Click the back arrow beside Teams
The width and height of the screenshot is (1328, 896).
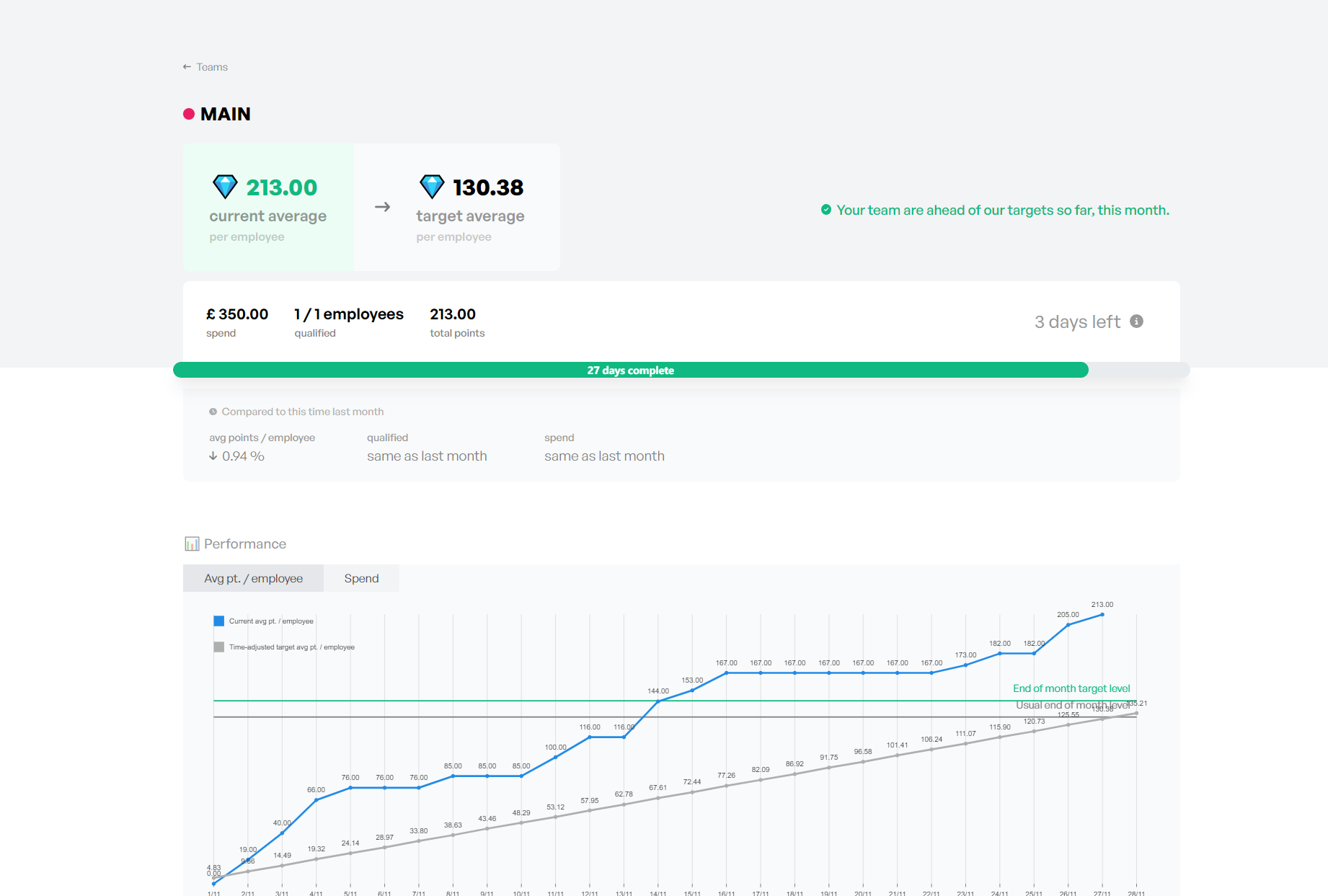pyautogui.click(x=187, y=67)
